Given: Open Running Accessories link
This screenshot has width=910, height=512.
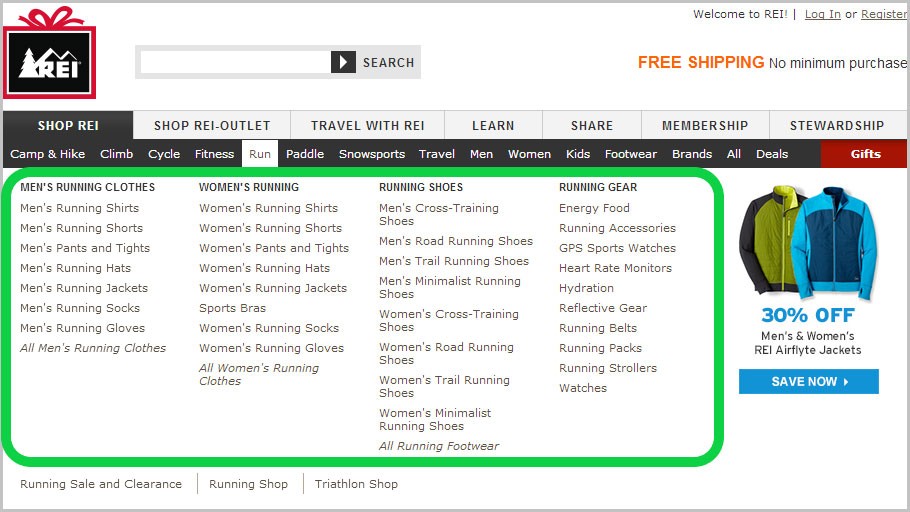Looking at the screenshot, I should pos(618,228).
